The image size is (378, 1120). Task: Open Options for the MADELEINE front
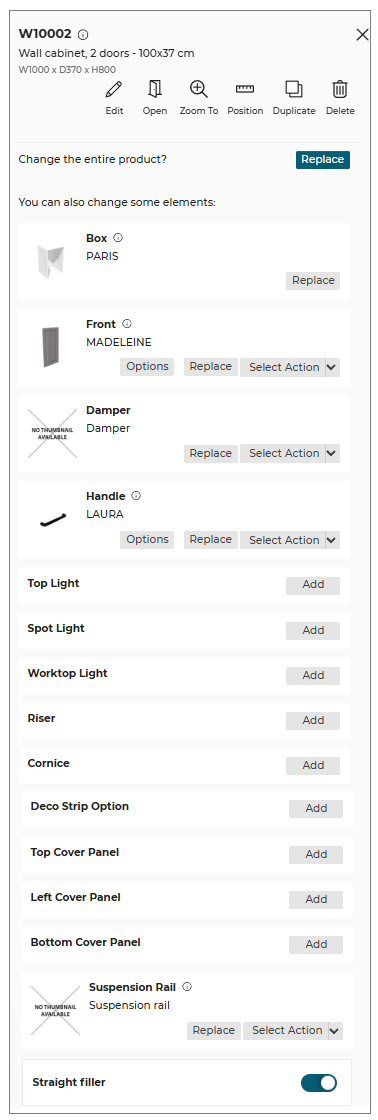(147, 366)
